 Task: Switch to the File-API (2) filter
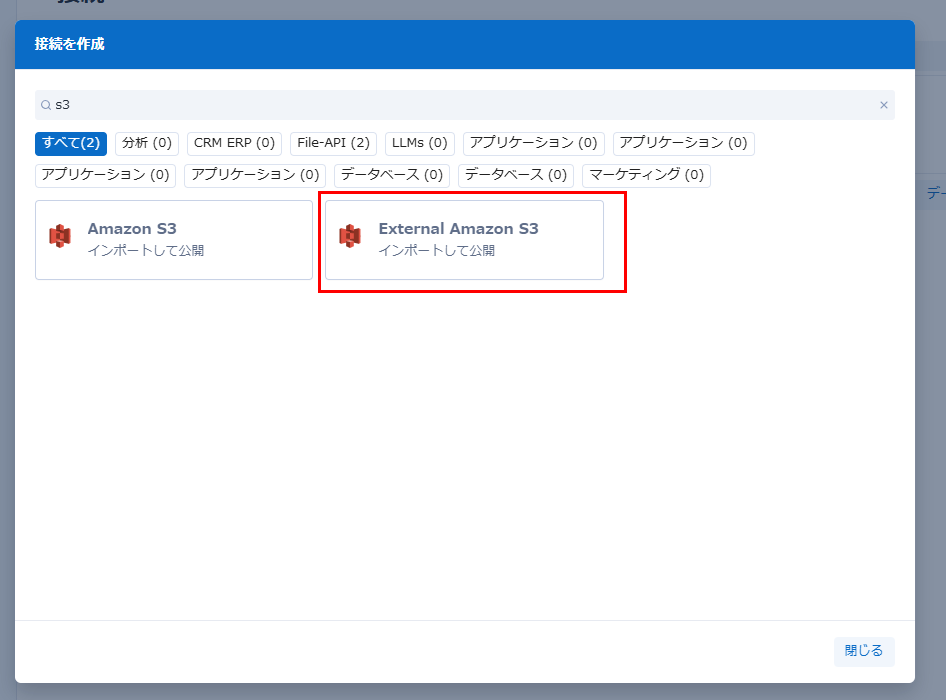(x=333, y=143)
